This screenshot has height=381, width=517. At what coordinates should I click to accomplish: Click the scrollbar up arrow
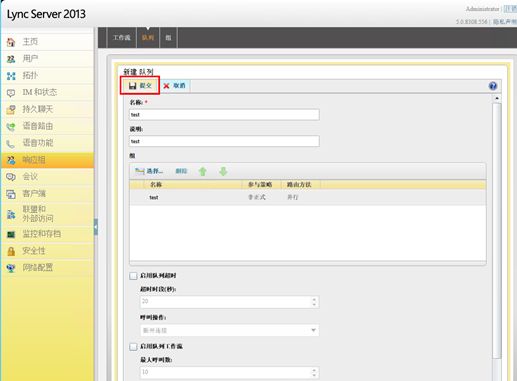coord(497,98)
